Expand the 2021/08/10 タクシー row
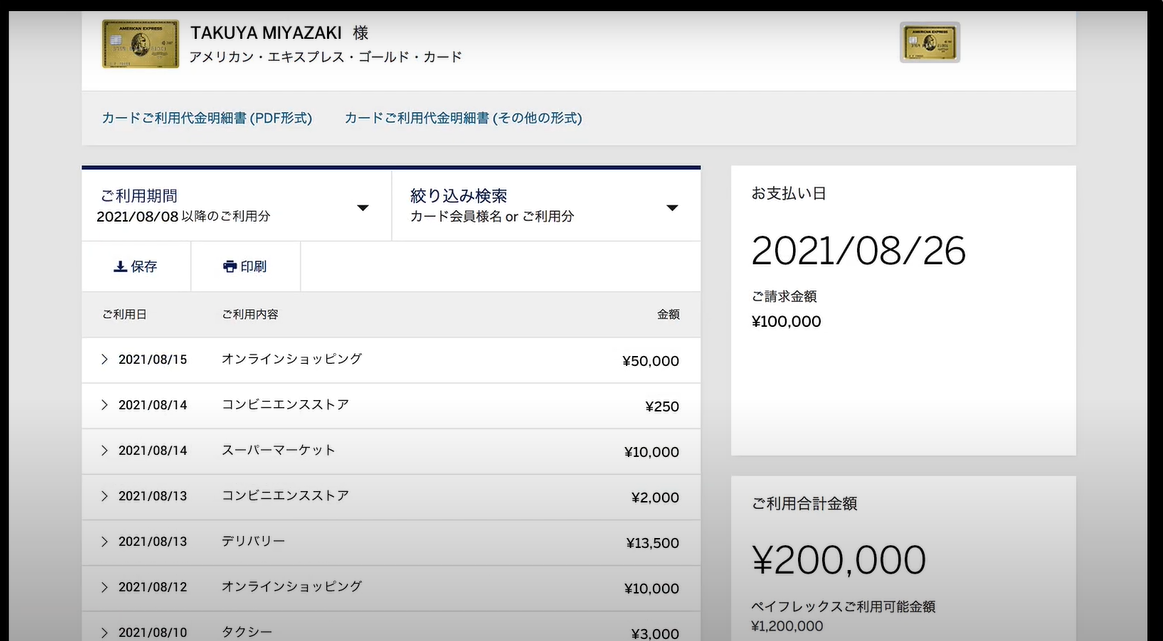 tap(105, 632)
